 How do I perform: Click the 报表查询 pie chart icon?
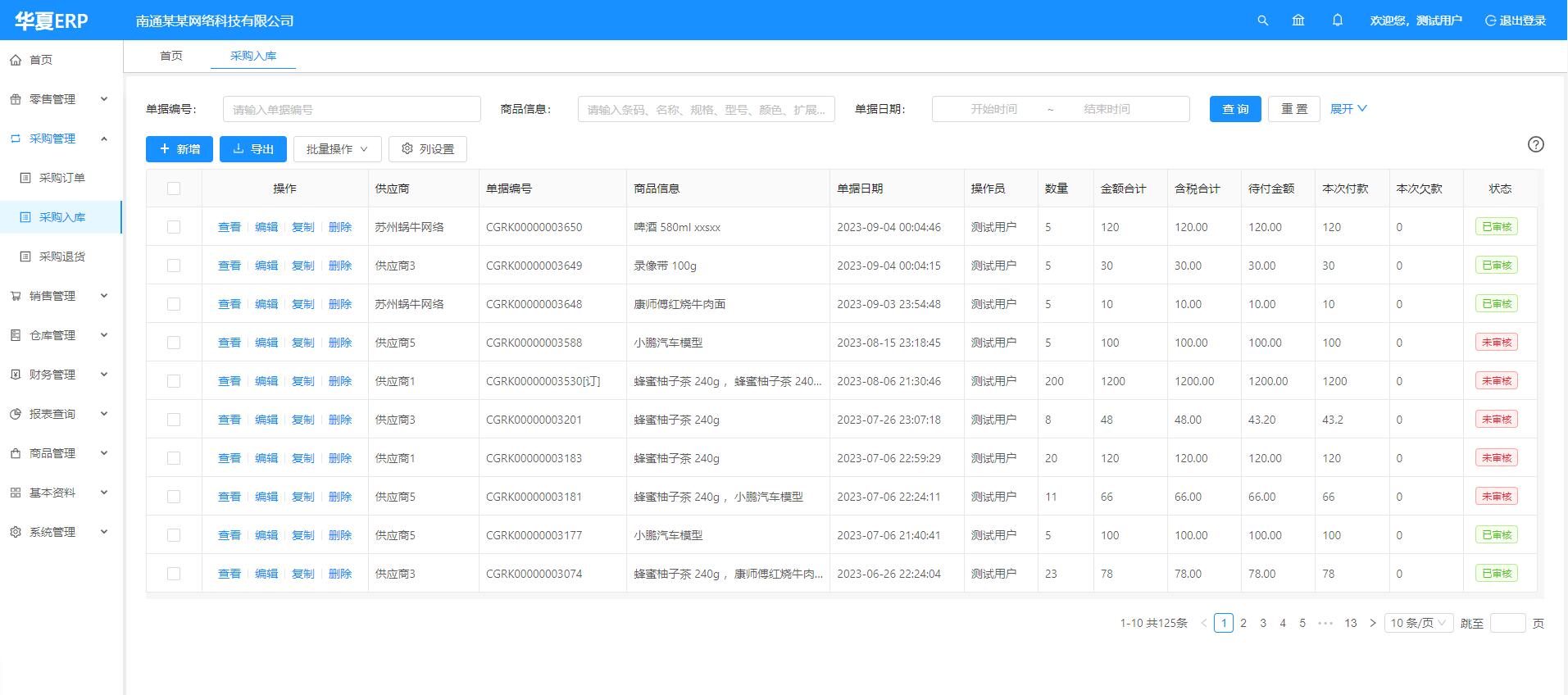coord(16,414)
